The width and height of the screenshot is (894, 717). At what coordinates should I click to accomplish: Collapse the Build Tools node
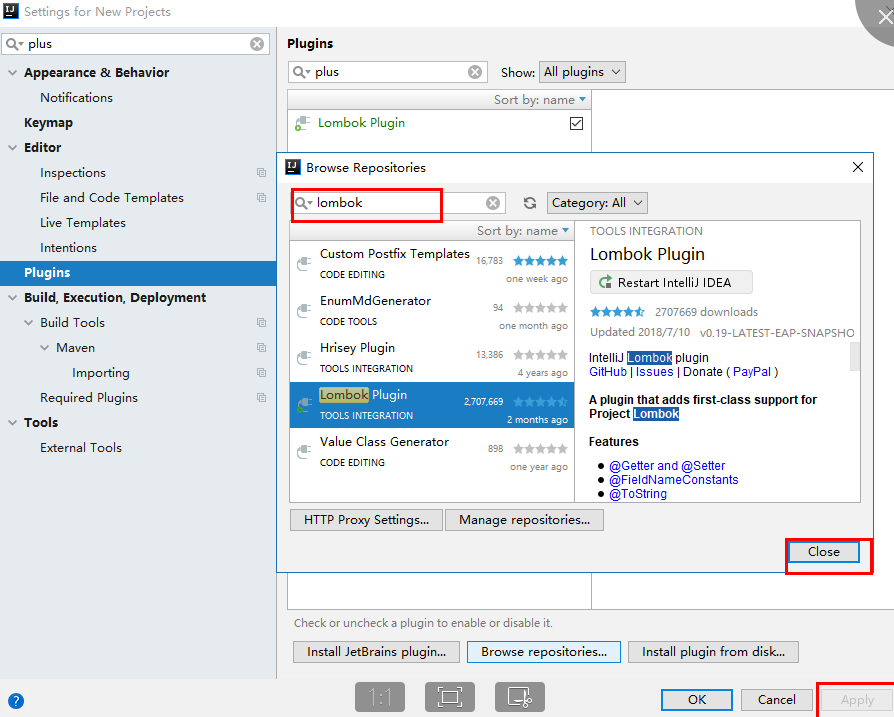click(x=29, y=323)
